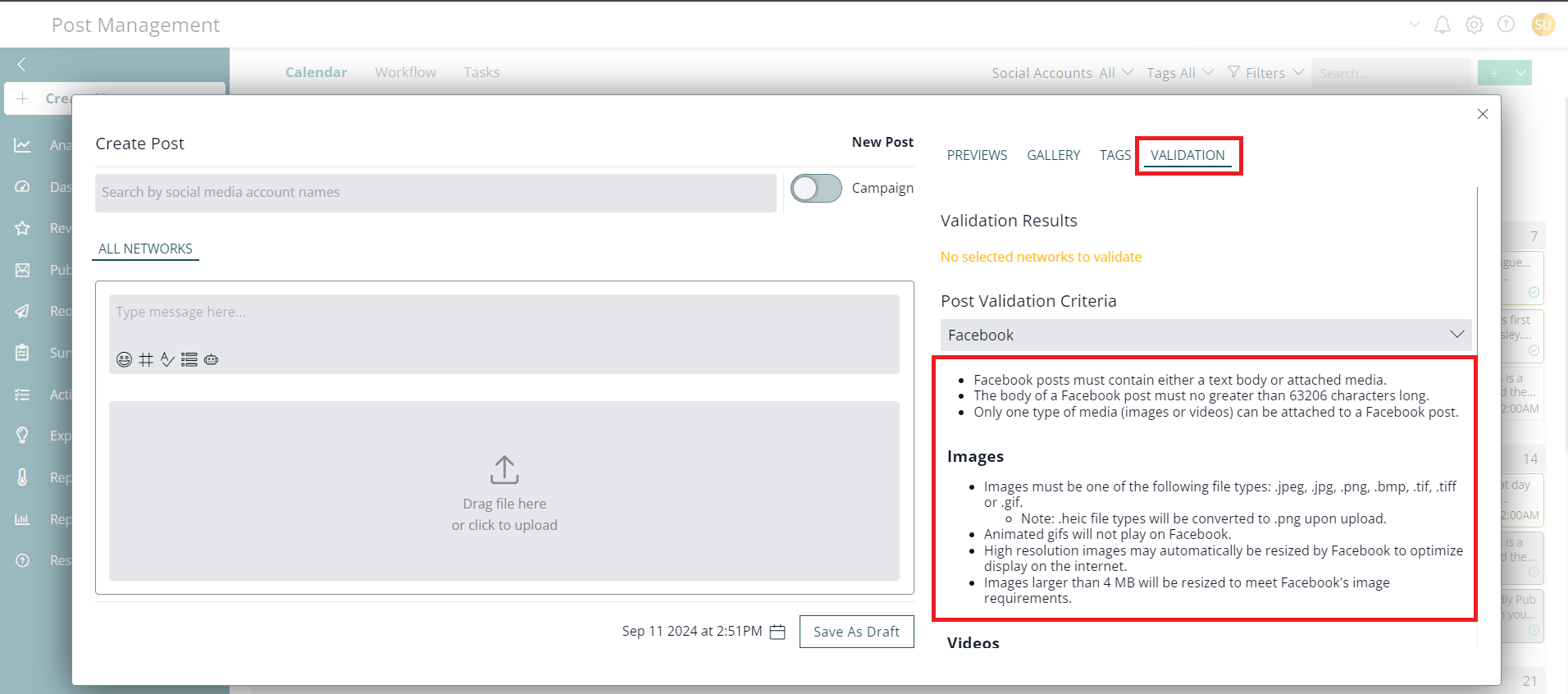Open the Tags All dropdown

tap(1180, 73)
